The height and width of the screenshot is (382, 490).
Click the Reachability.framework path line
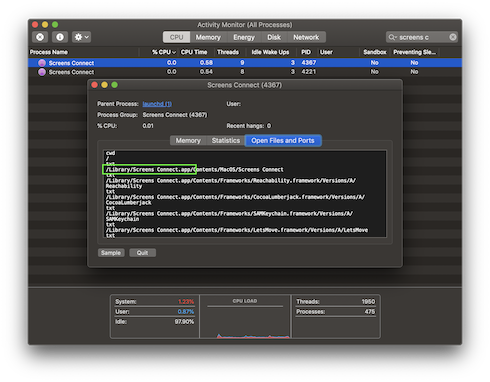(231, 183)
